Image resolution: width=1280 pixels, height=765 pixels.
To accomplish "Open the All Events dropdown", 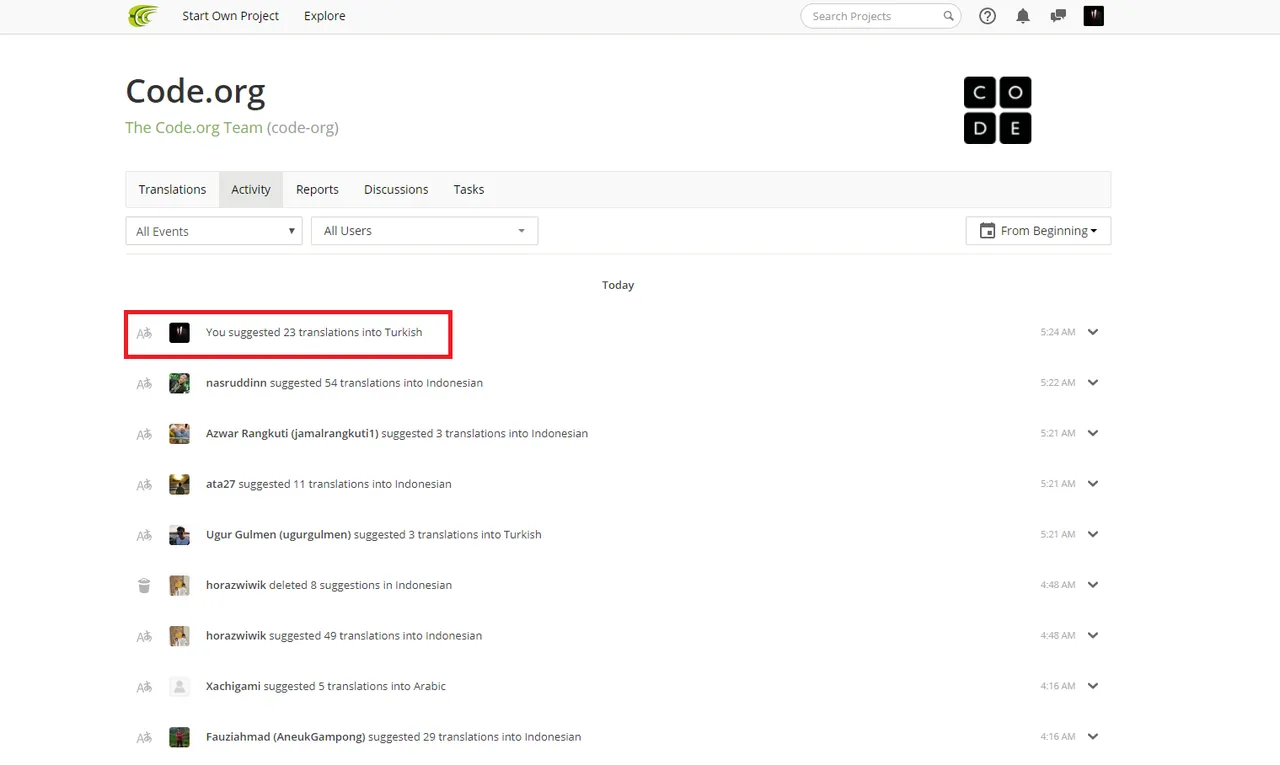I will coord(214,231).
